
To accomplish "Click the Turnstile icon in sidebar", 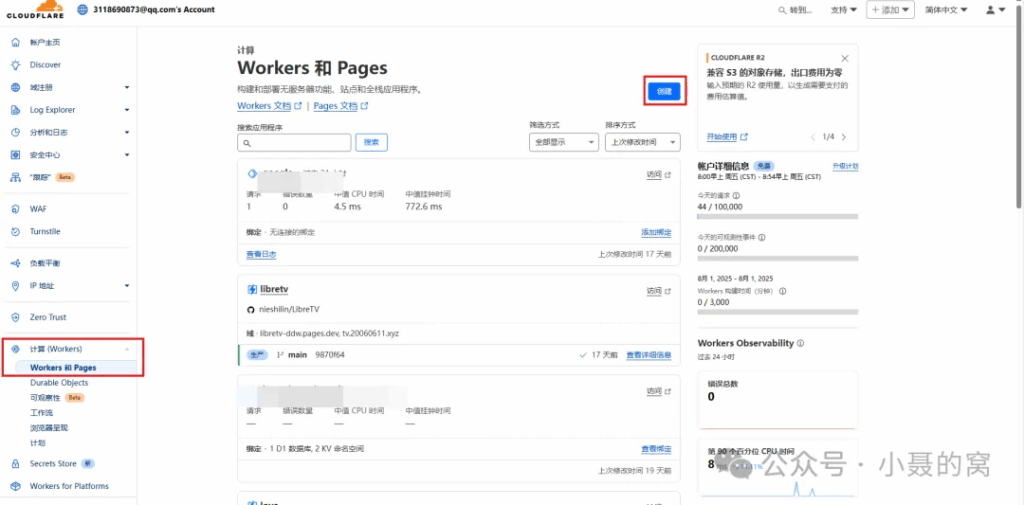I will (x=16, y=231).
